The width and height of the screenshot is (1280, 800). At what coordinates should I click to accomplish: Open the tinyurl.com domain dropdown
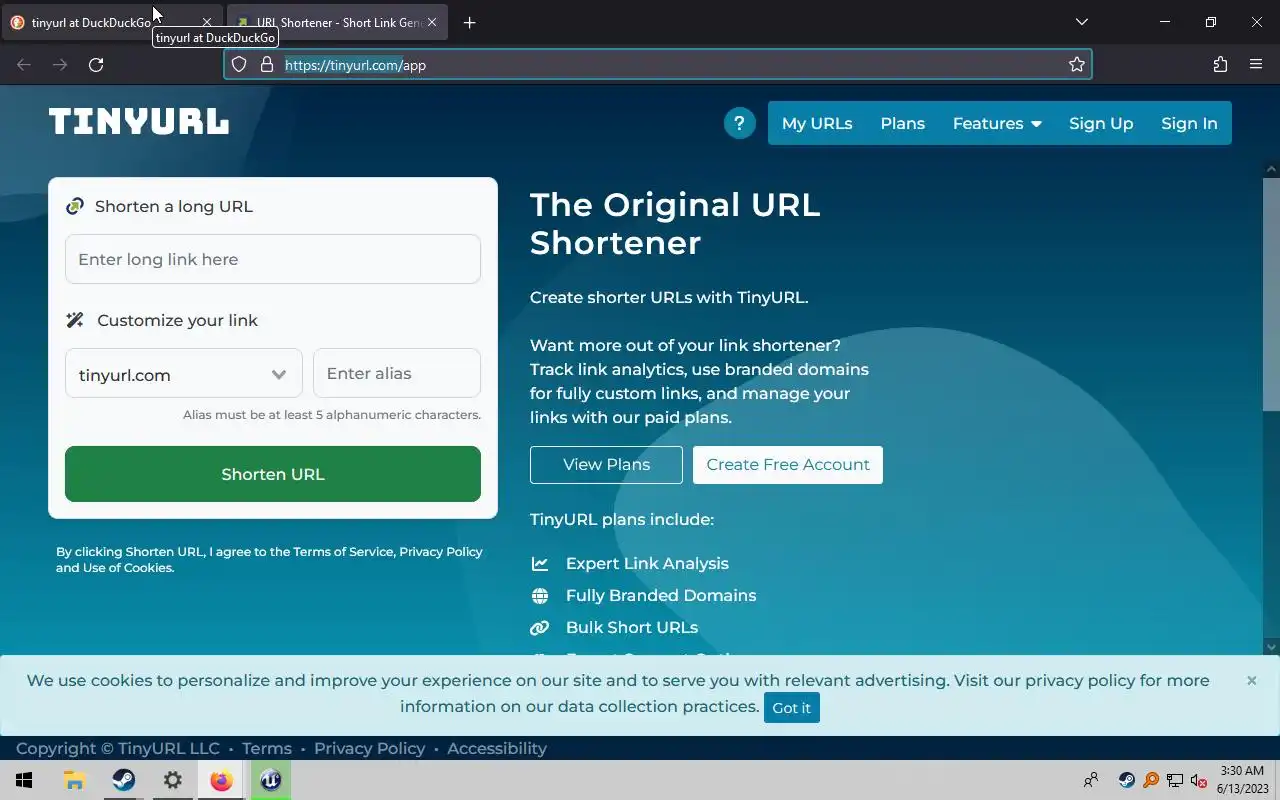click(184, 374)
